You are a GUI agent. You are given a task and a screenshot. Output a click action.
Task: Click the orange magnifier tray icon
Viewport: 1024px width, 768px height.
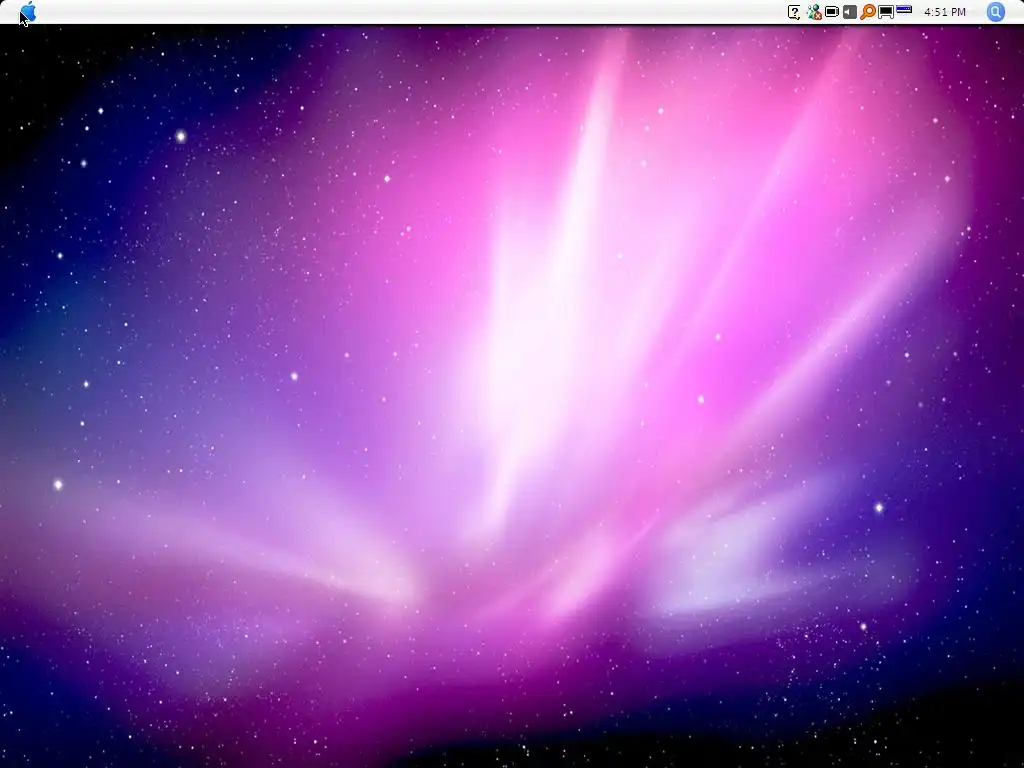click(867, 12)
